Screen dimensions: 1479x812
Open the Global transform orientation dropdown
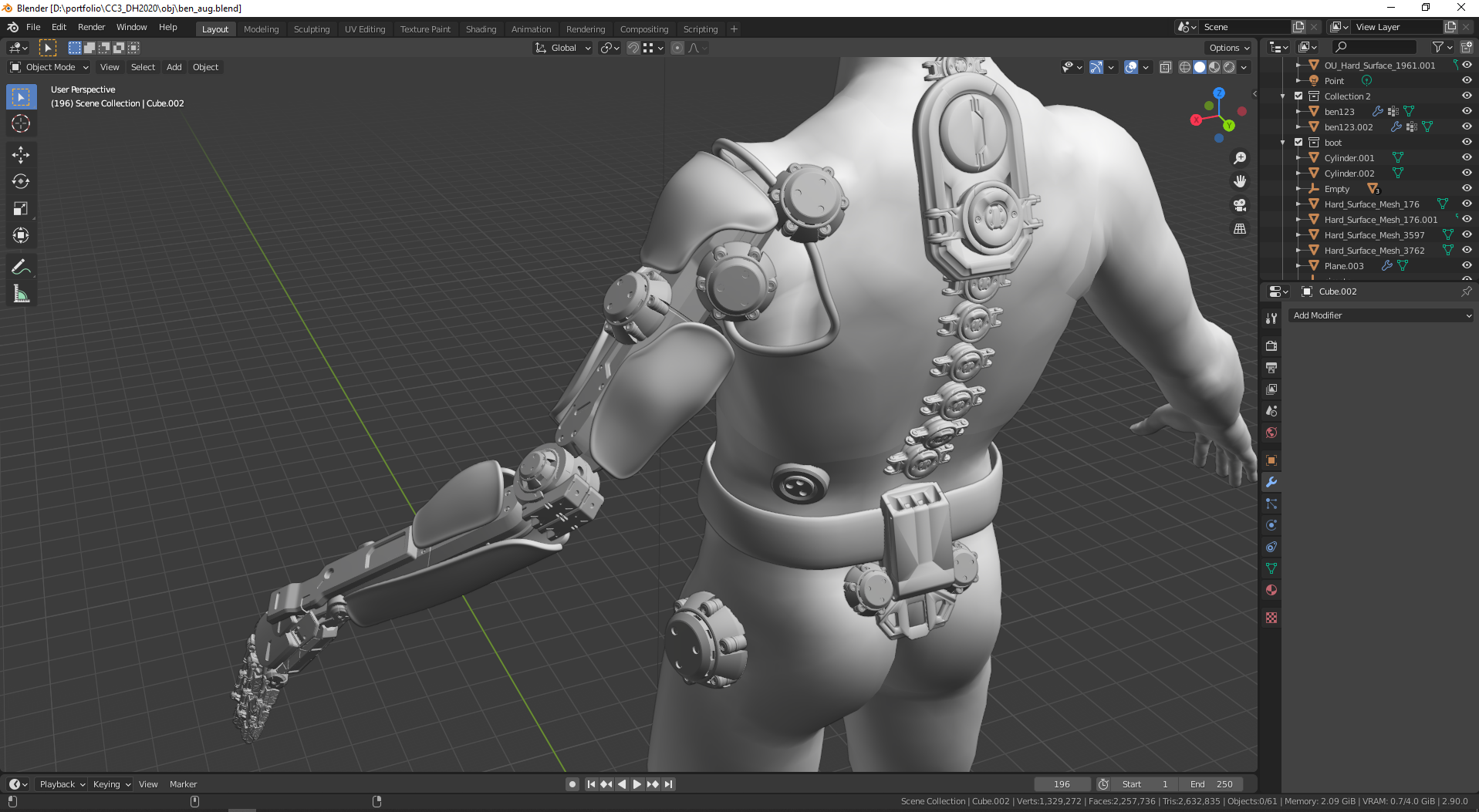[563, 48]
